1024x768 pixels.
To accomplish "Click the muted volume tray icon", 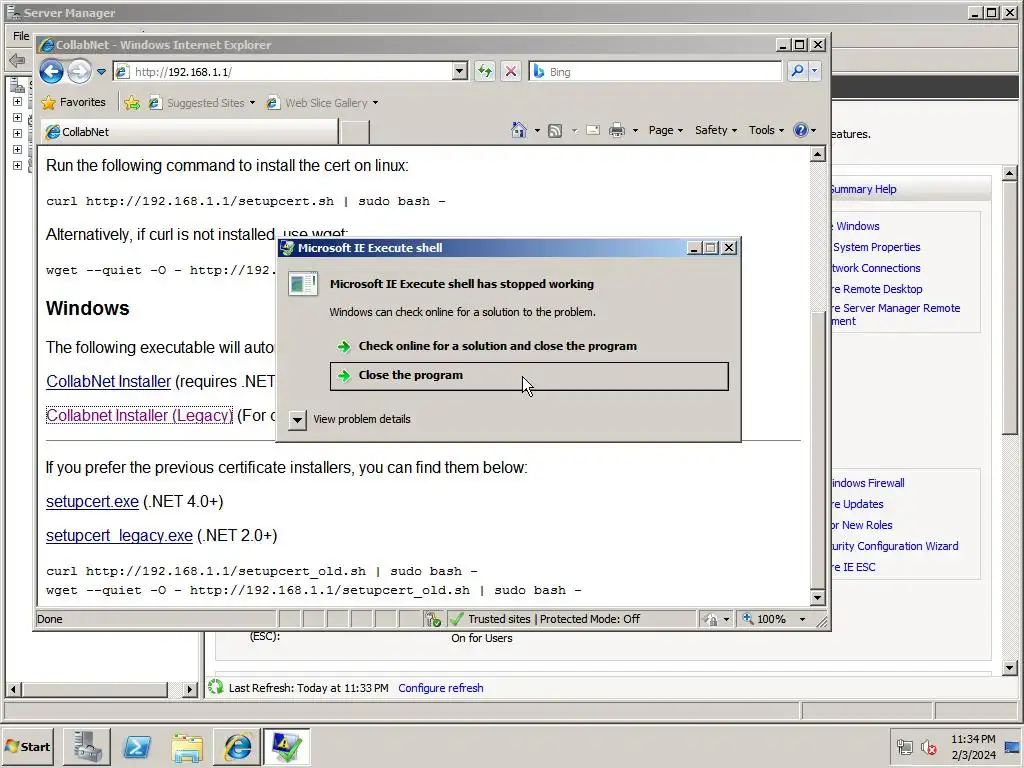I will point(928,746).
